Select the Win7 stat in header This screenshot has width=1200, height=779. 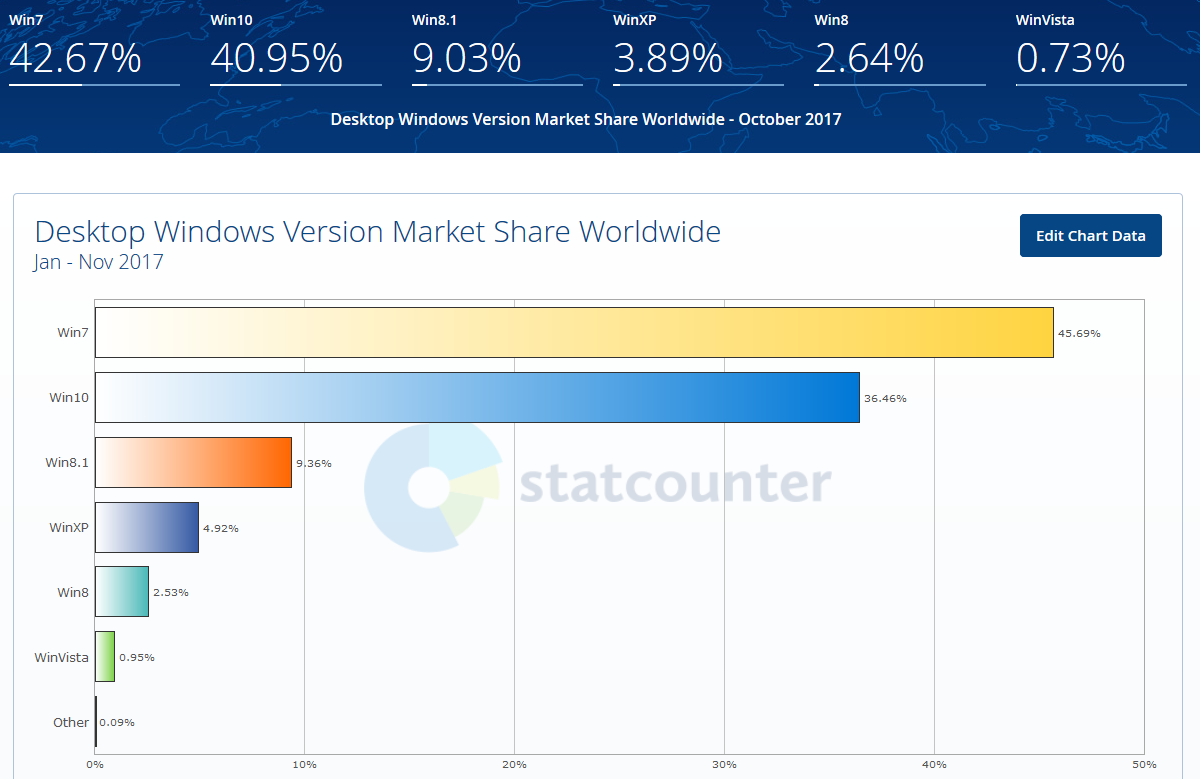point(76,58)
